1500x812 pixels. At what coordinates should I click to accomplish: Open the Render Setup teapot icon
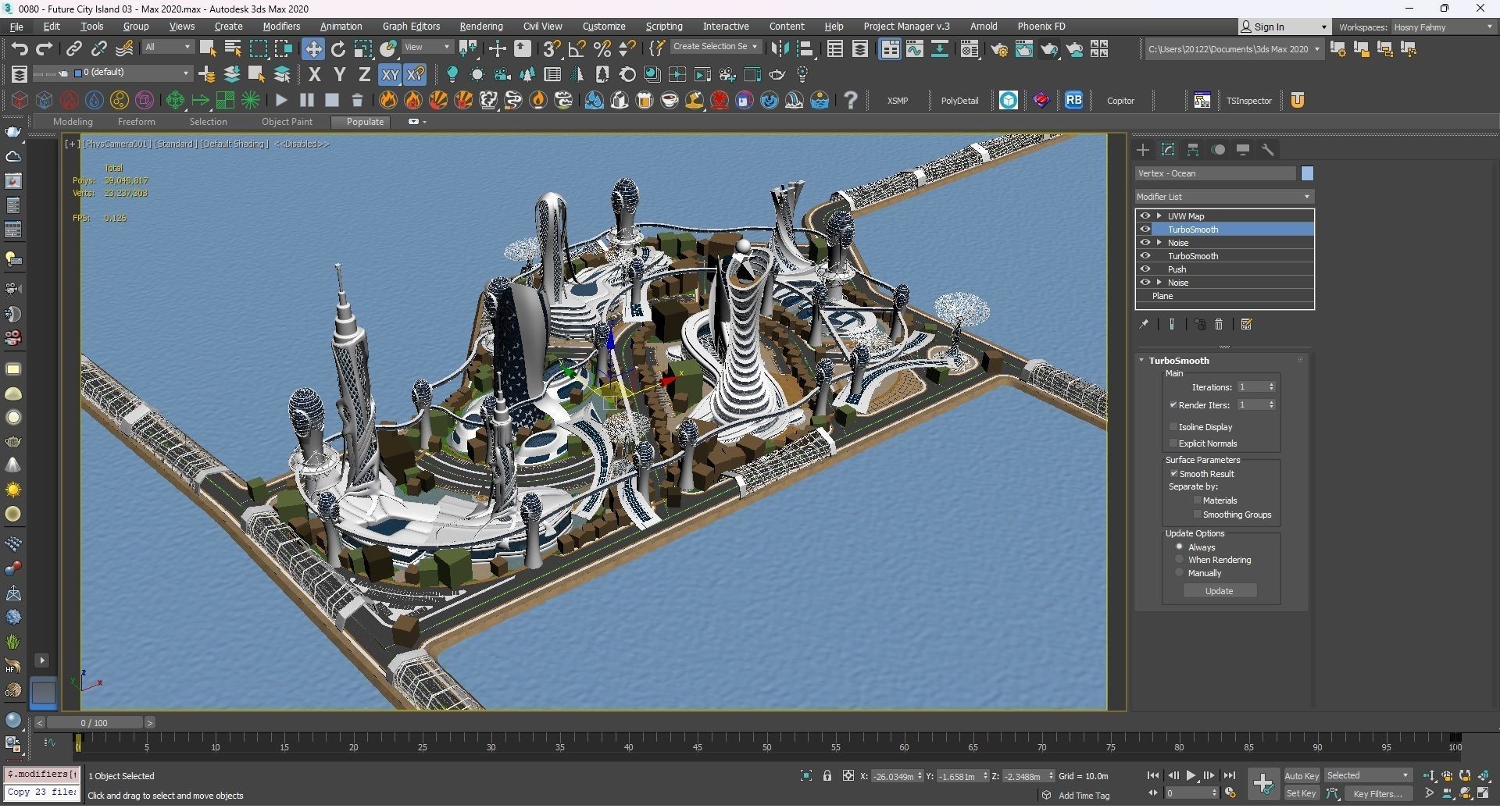coord(998,49)
